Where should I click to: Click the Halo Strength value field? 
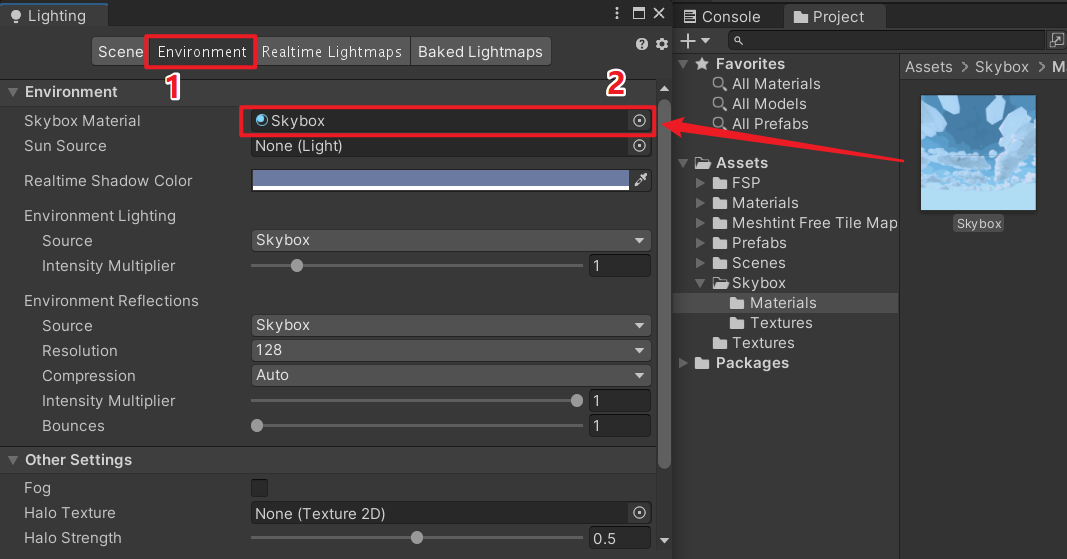[620, 538]
